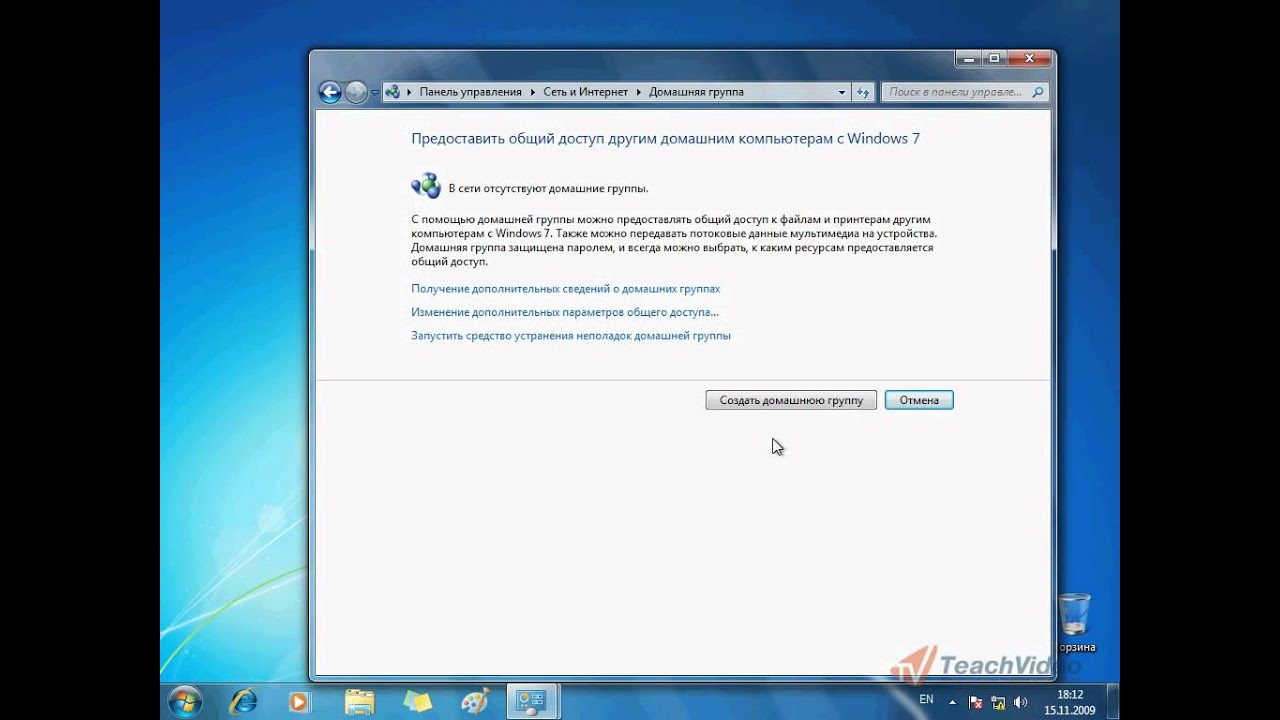Open the yellow folders taskbar icon
Screen dimensions: 1280x720
pyautogui.click(x=417, y=701)
